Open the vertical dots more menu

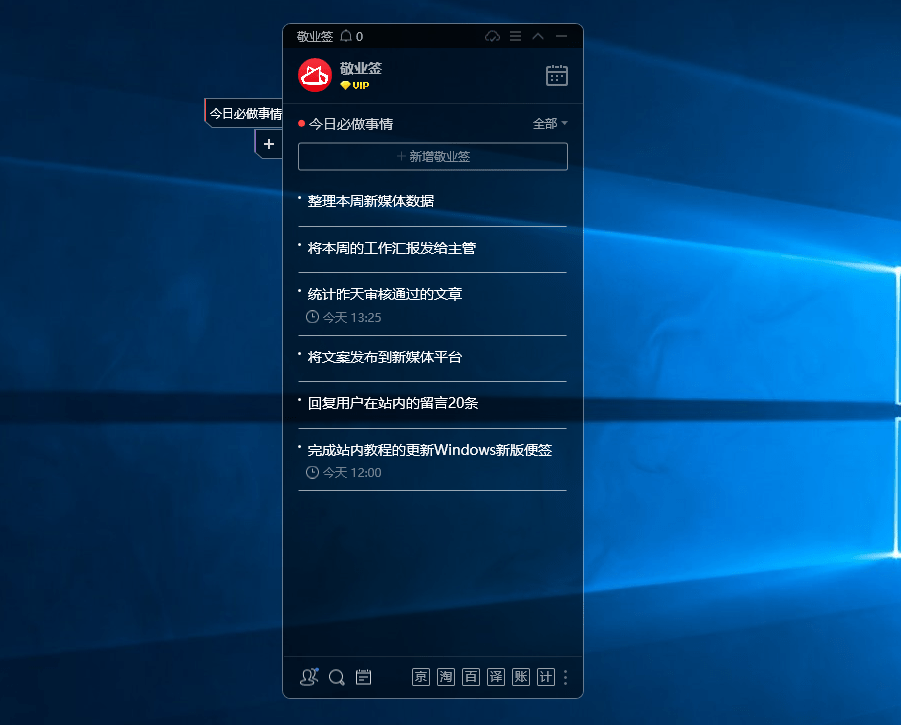pos(566,677)
